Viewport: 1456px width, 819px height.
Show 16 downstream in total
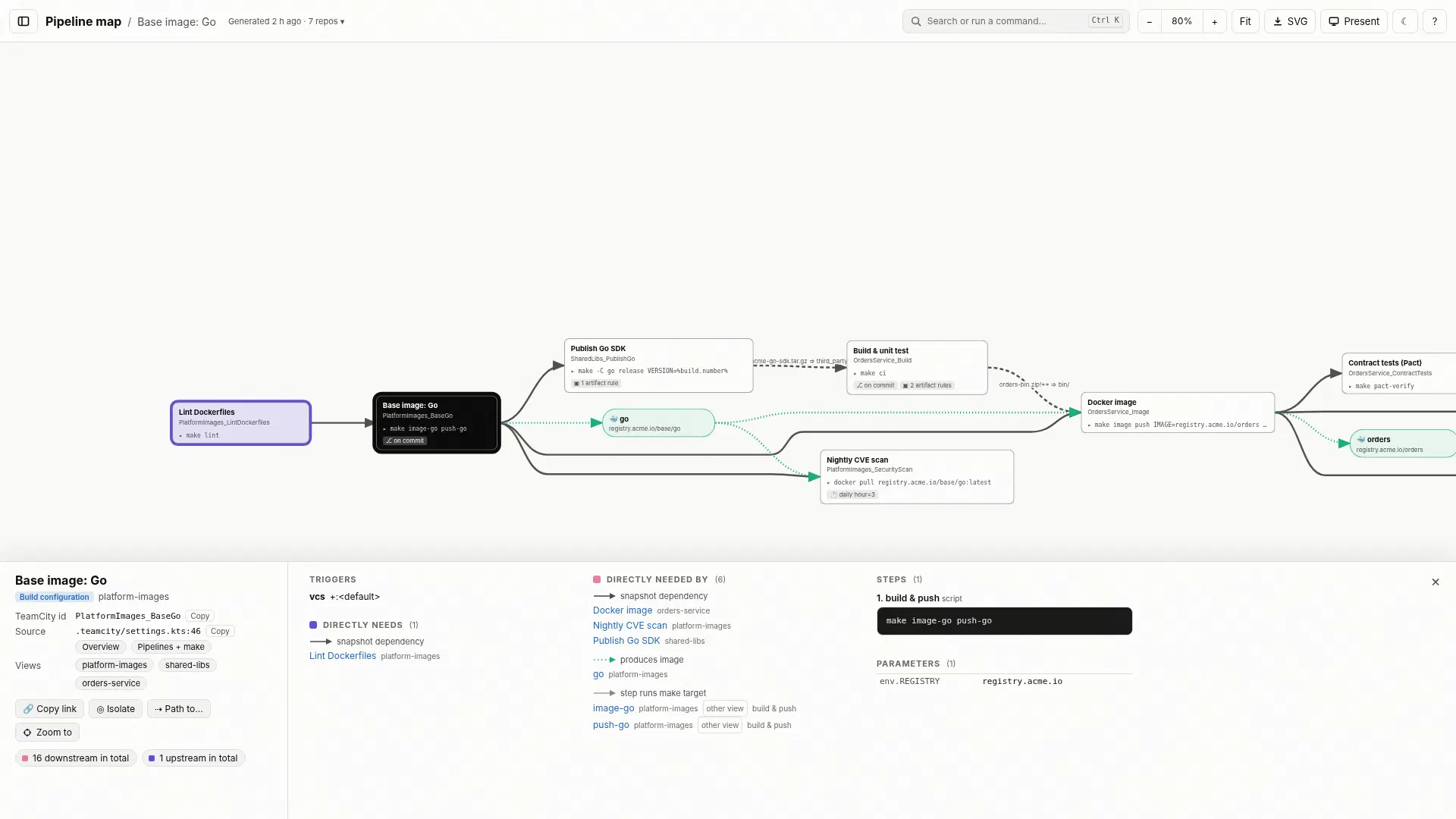click(x=76, y=758)
